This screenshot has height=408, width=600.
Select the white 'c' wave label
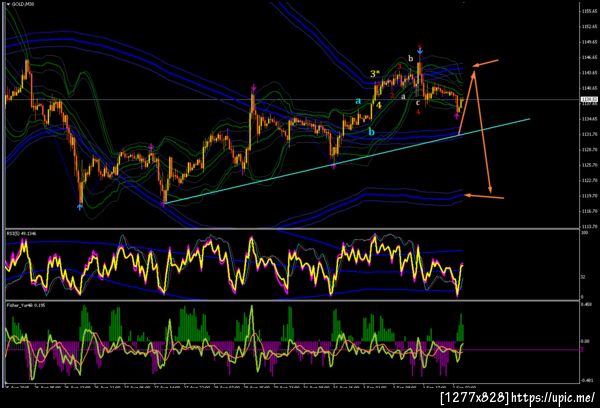(x=418, y=103)
